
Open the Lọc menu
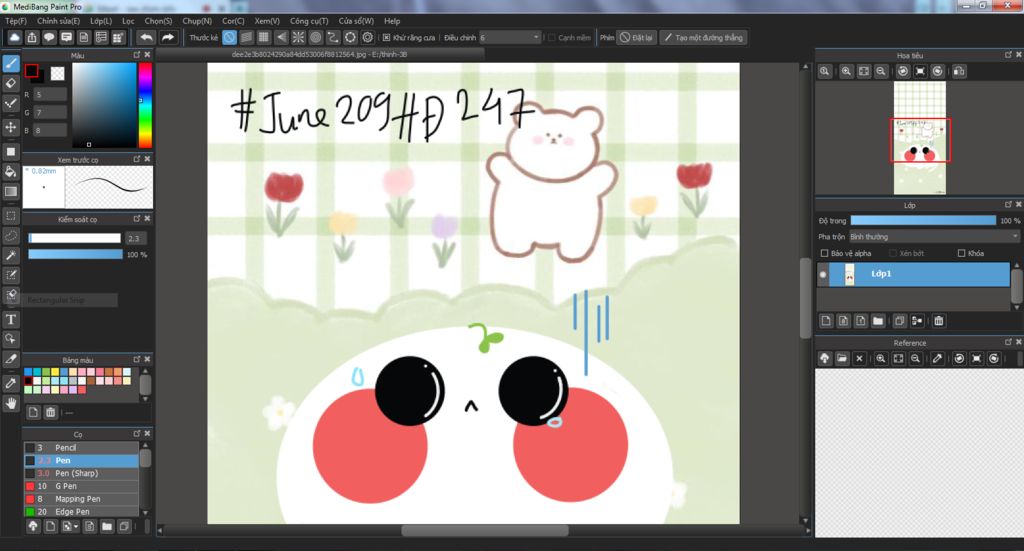pos(128,21)
